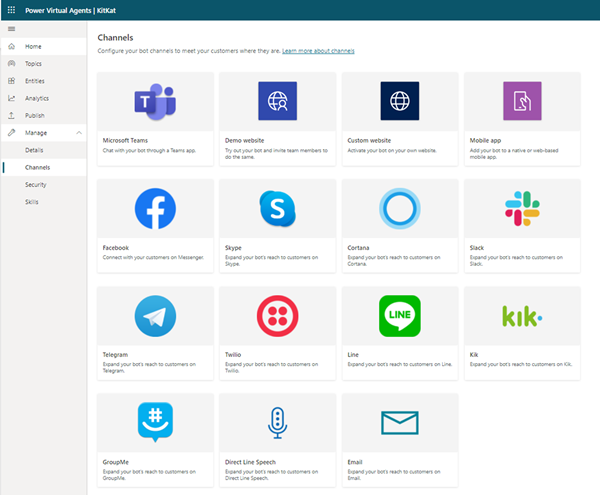Open the Line channel icon
Viewport: 600px width, 495px height.
399,316
